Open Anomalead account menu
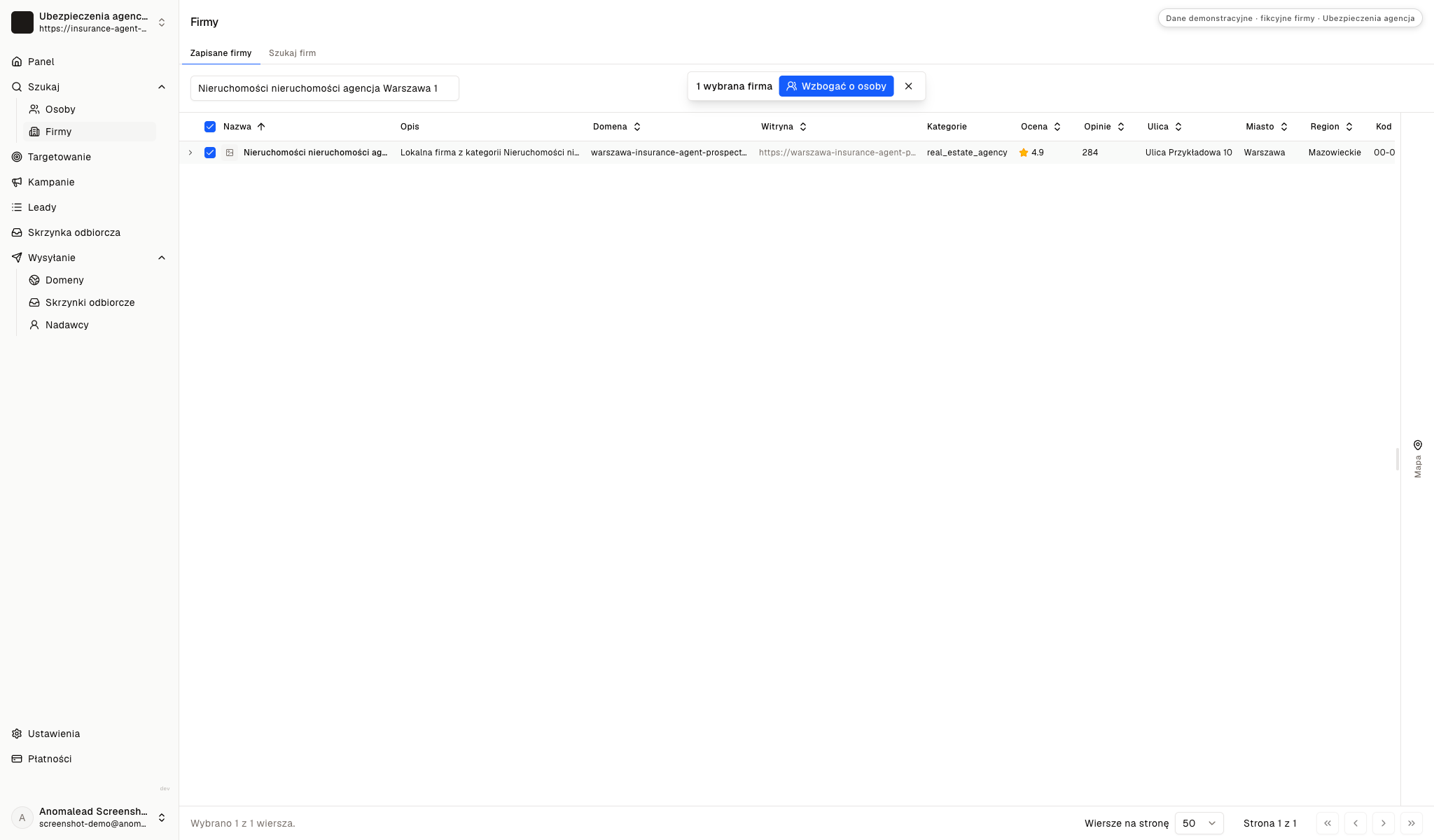This screenshot has width=1434, height=840. tap(89, 818)
